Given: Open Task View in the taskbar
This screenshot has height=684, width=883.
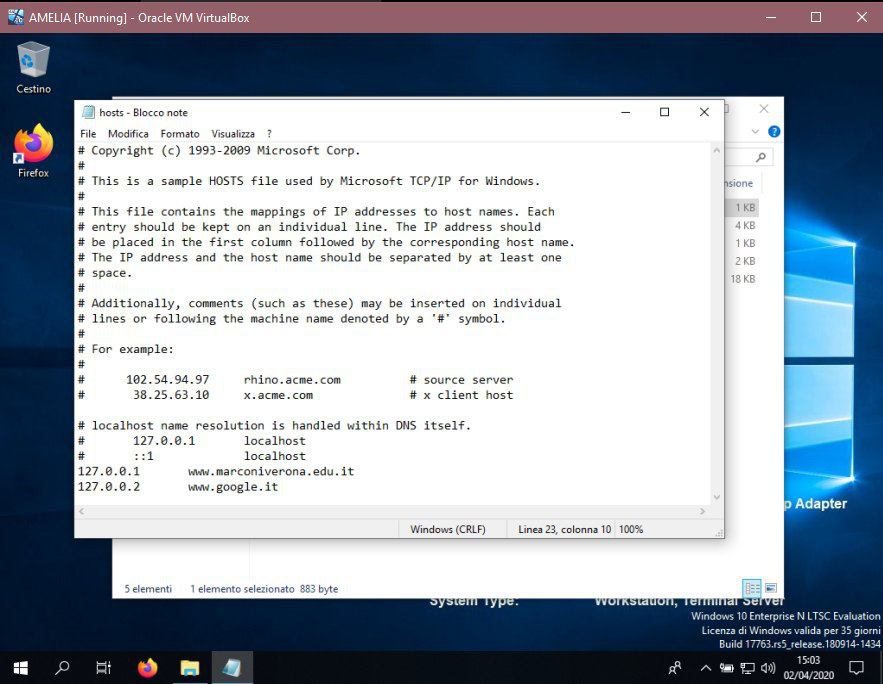Looking at the screenshot, I should [x=104, y=668].
